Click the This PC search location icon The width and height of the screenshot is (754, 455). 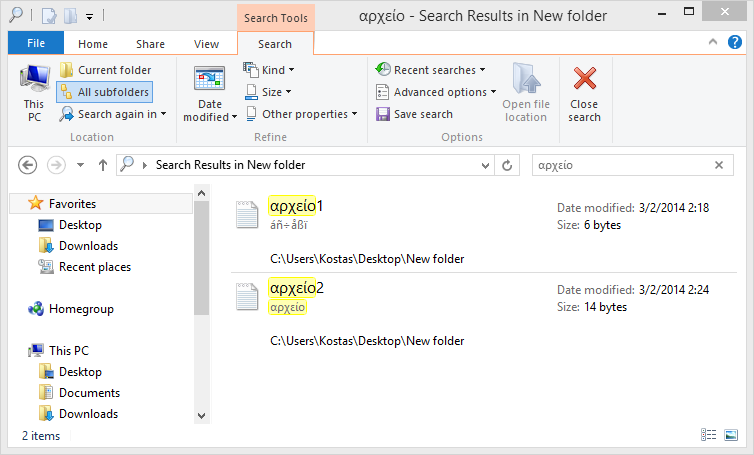(34, 78)
